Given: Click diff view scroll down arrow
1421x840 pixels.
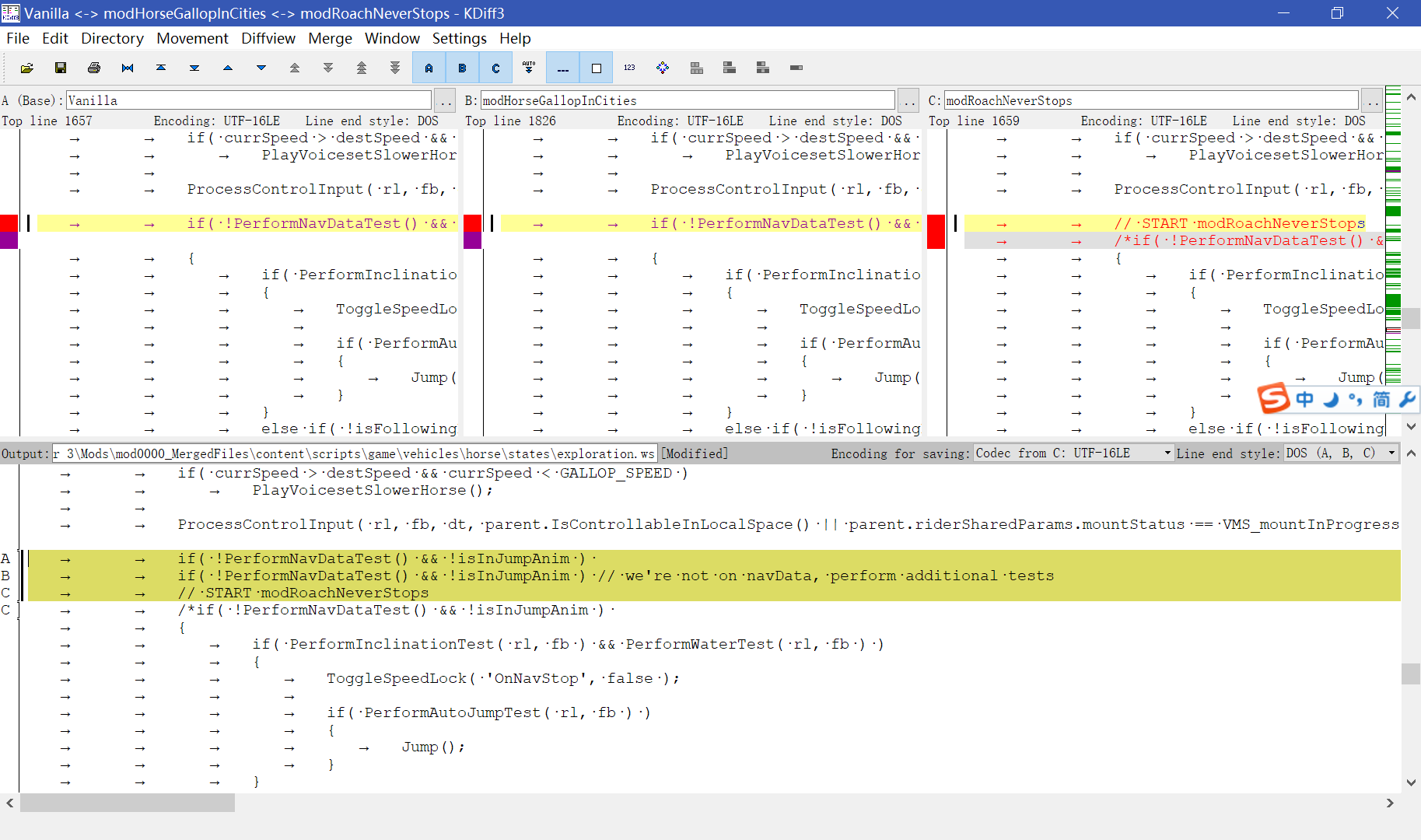Looking at the screenshot, I should click(x=1412, y=427).
